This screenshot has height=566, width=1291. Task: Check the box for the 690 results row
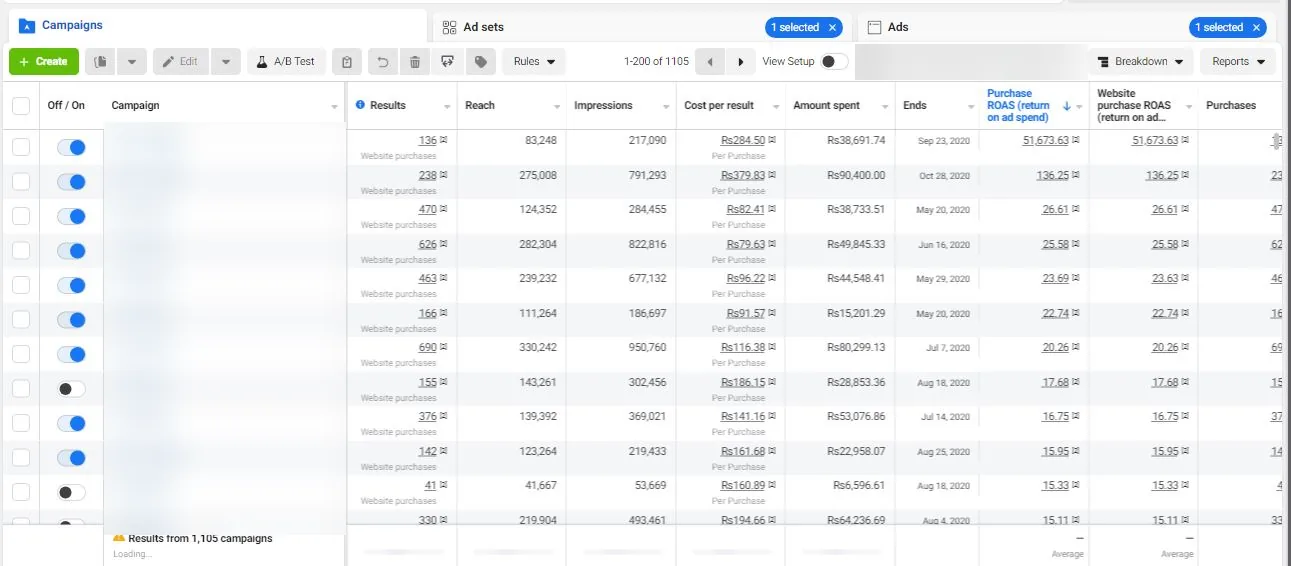[21, 354]
